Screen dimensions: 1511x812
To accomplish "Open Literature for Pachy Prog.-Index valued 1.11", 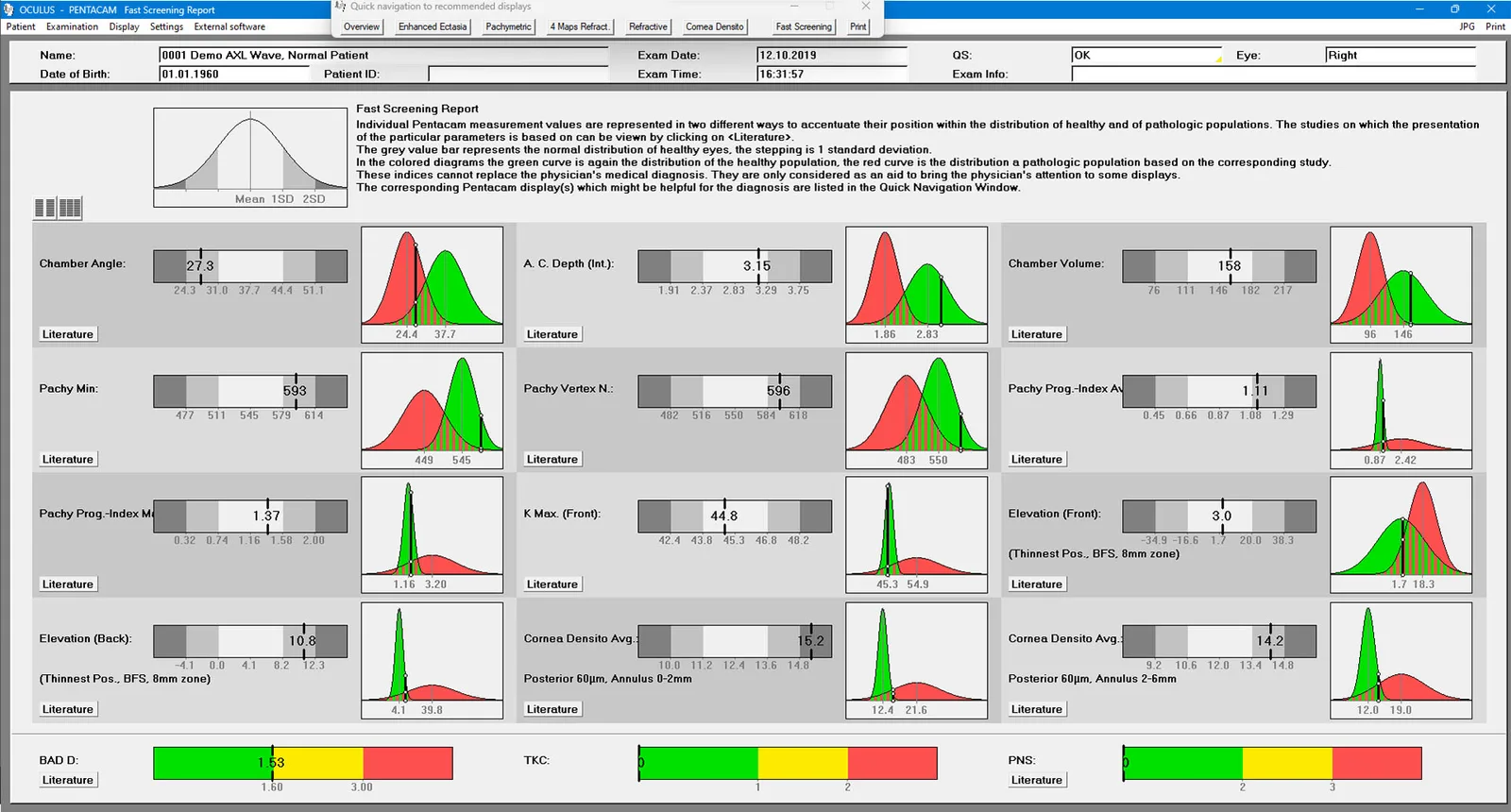I will pyautogui.click(x=1037, y=459).
